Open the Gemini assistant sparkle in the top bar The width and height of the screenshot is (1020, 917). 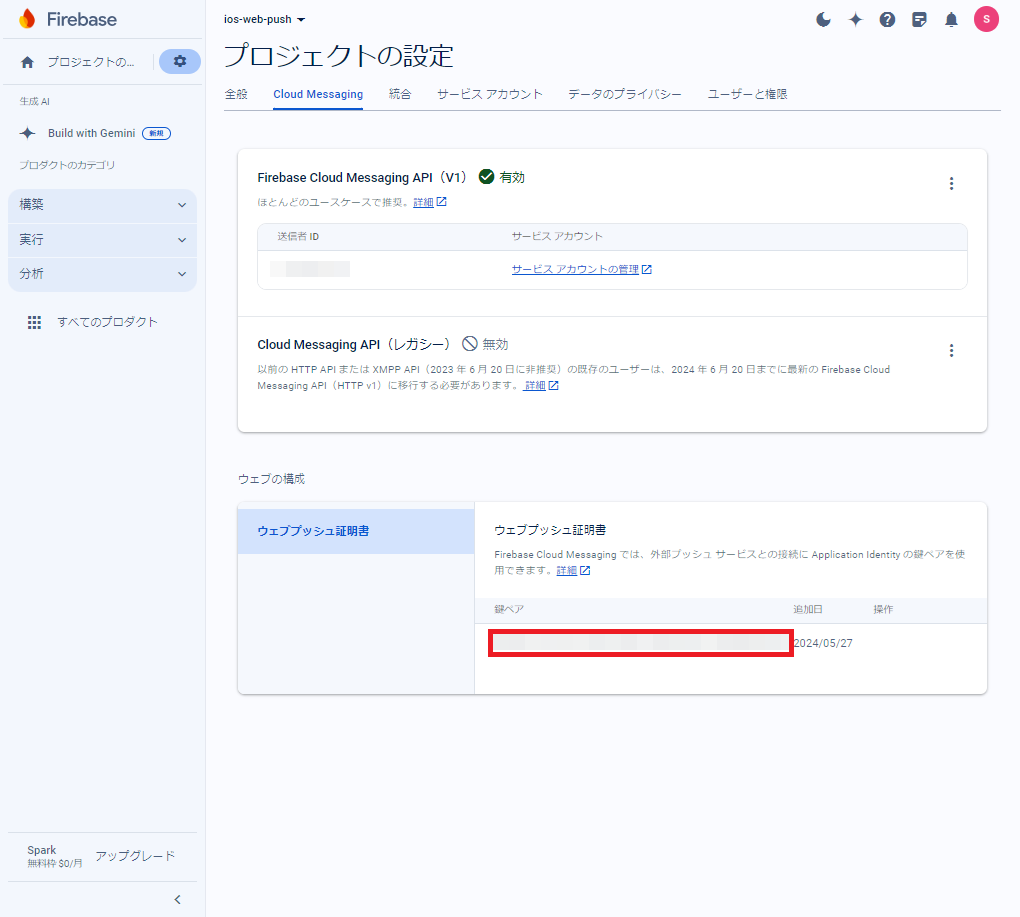click(x=855, y=18)
